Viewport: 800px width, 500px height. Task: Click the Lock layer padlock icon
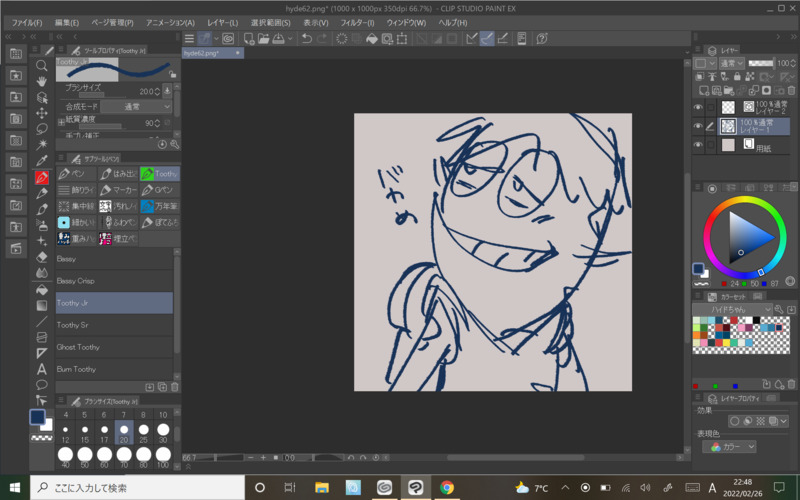(x=737, y=77)
